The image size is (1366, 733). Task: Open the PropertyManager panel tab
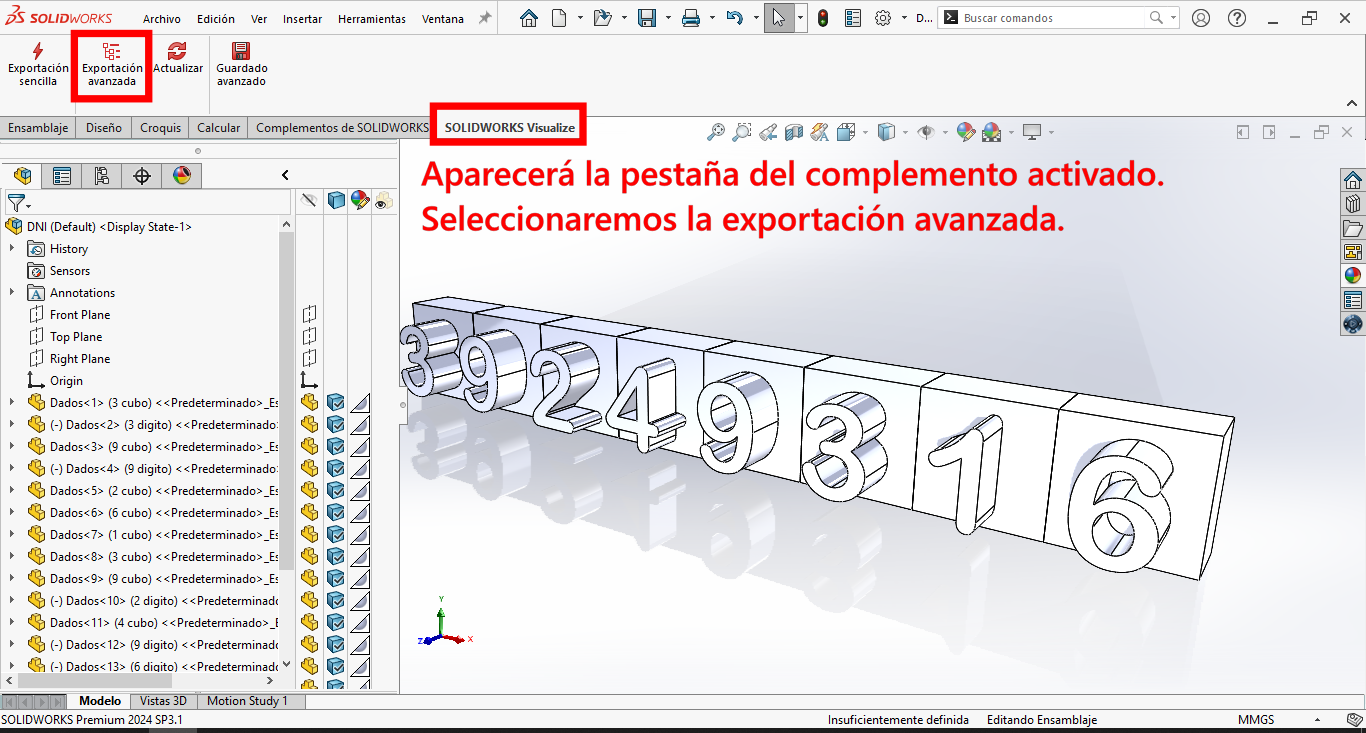tap(62, 176)
